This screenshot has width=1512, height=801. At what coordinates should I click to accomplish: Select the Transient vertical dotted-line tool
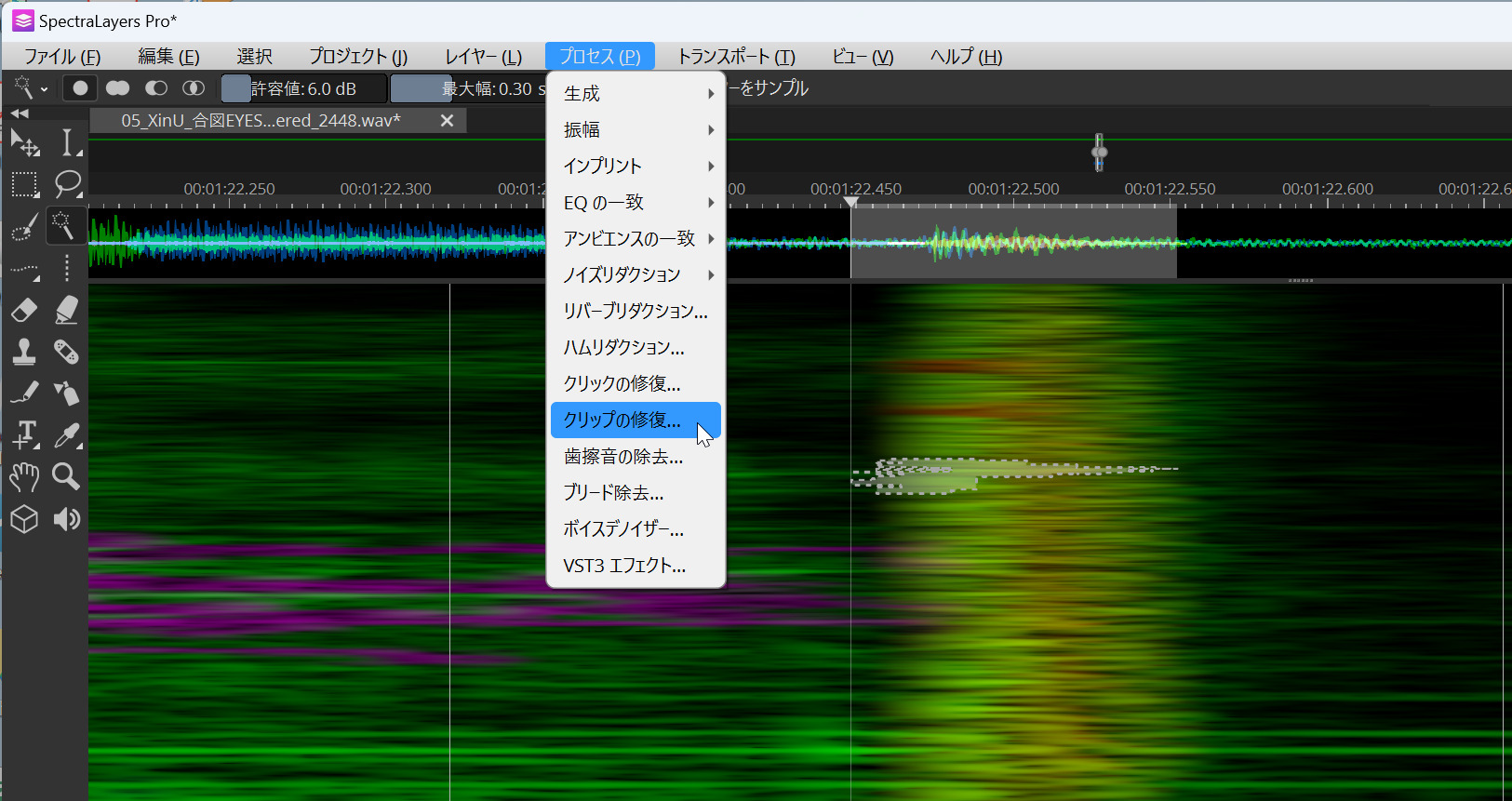click(x=68, y=269)
